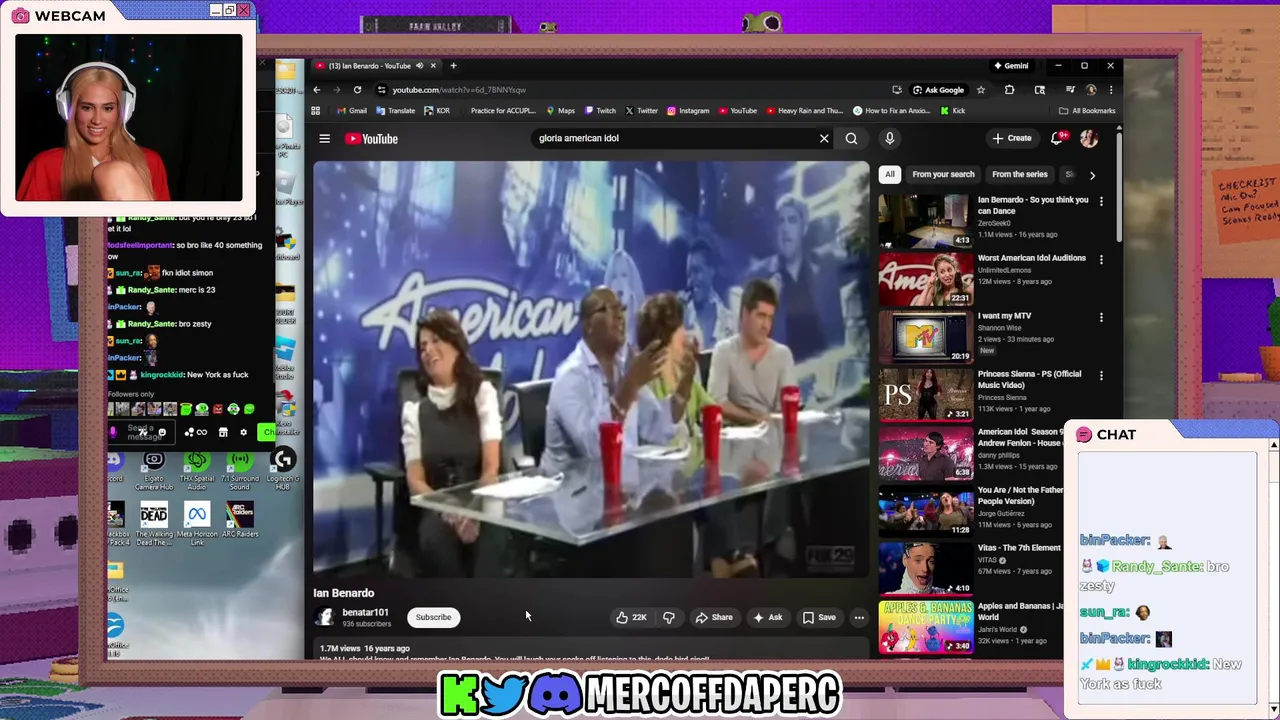Viewport: 1280px width, 720px height.
Task: Open Instagram bookmark
Action: pyautogui.click(x=688, y=111)
